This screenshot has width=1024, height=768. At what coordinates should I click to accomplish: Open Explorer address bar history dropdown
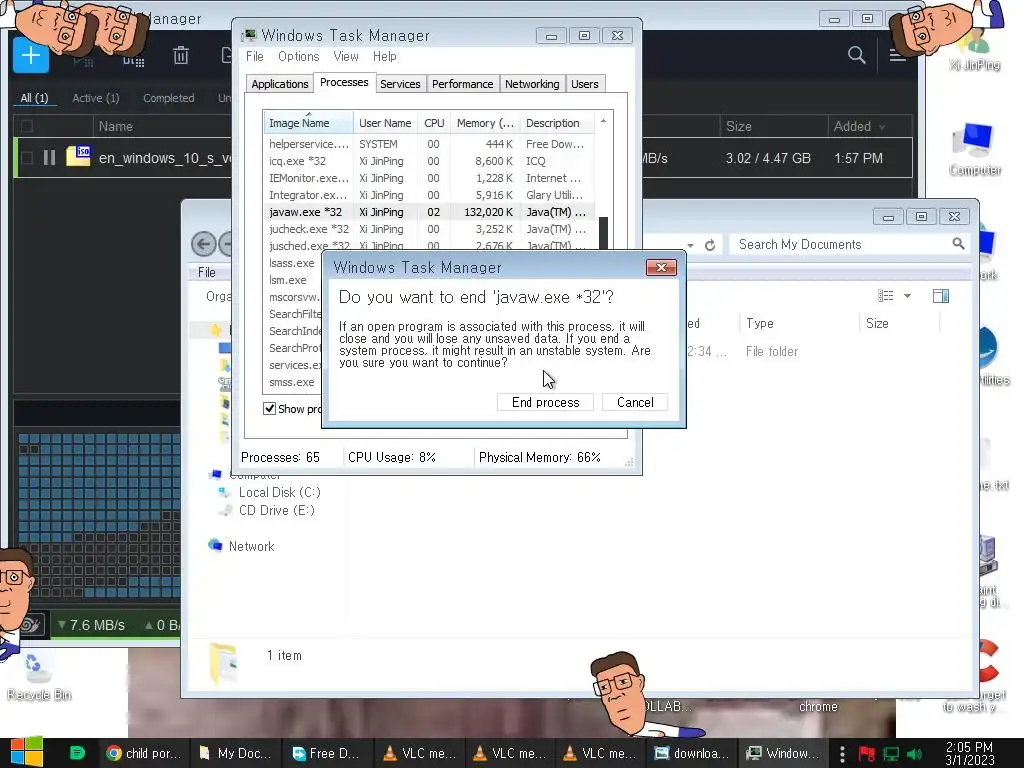690,246
